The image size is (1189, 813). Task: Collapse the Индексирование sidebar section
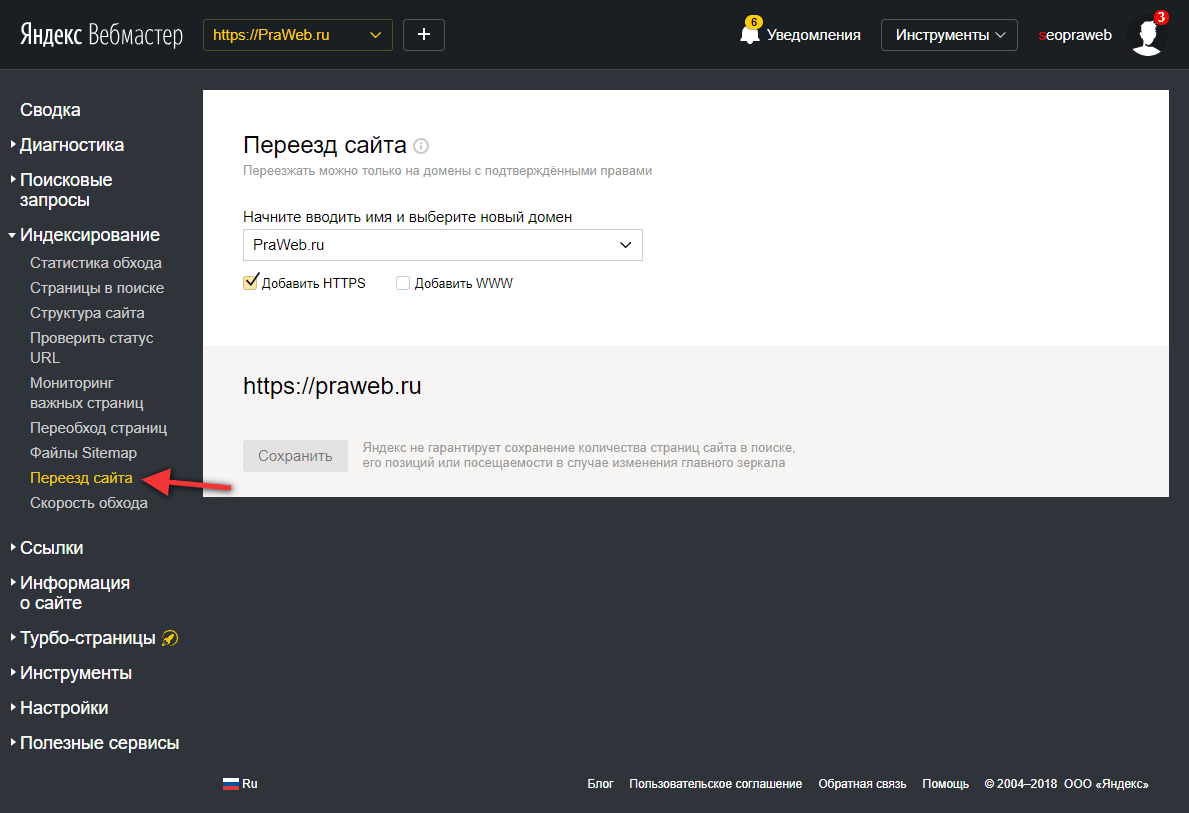90,234
